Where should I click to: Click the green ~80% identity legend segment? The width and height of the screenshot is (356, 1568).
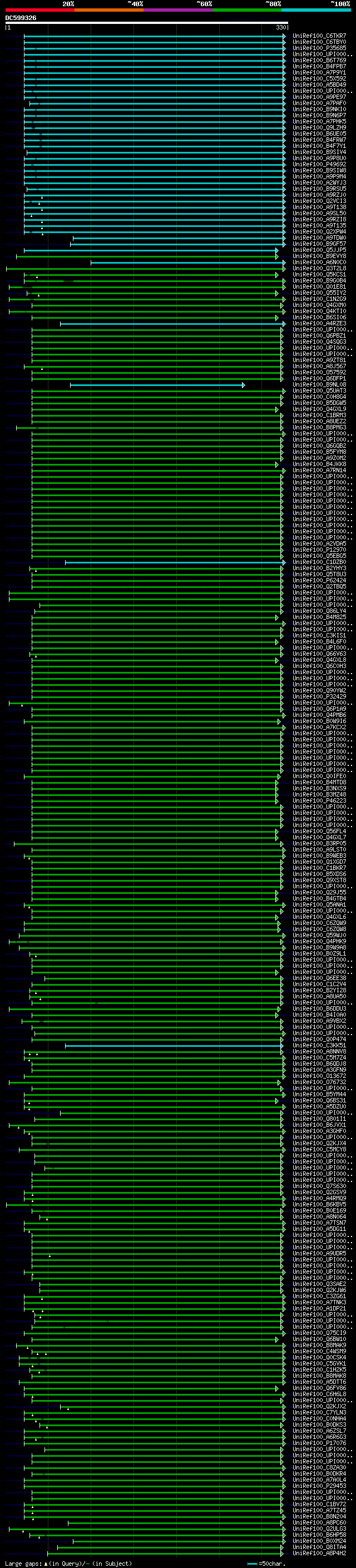(247, 10)
